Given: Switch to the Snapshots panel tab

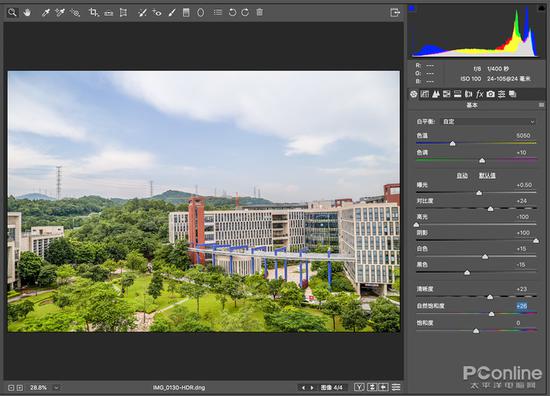Looking at the screenshot, I should [x=512, y=94].
